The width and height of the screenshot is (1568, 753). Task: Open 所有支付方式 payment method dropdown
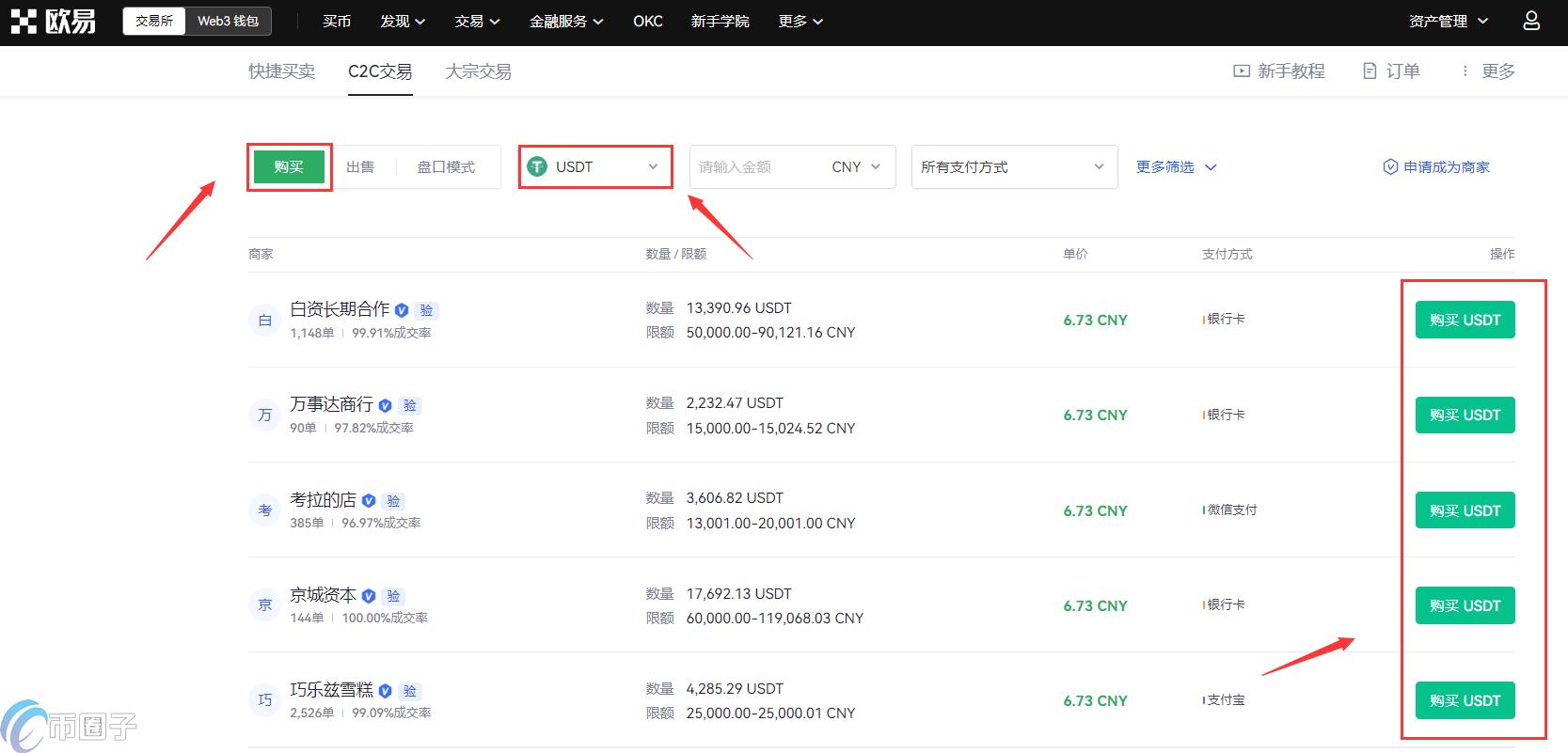click(1014, 167)
